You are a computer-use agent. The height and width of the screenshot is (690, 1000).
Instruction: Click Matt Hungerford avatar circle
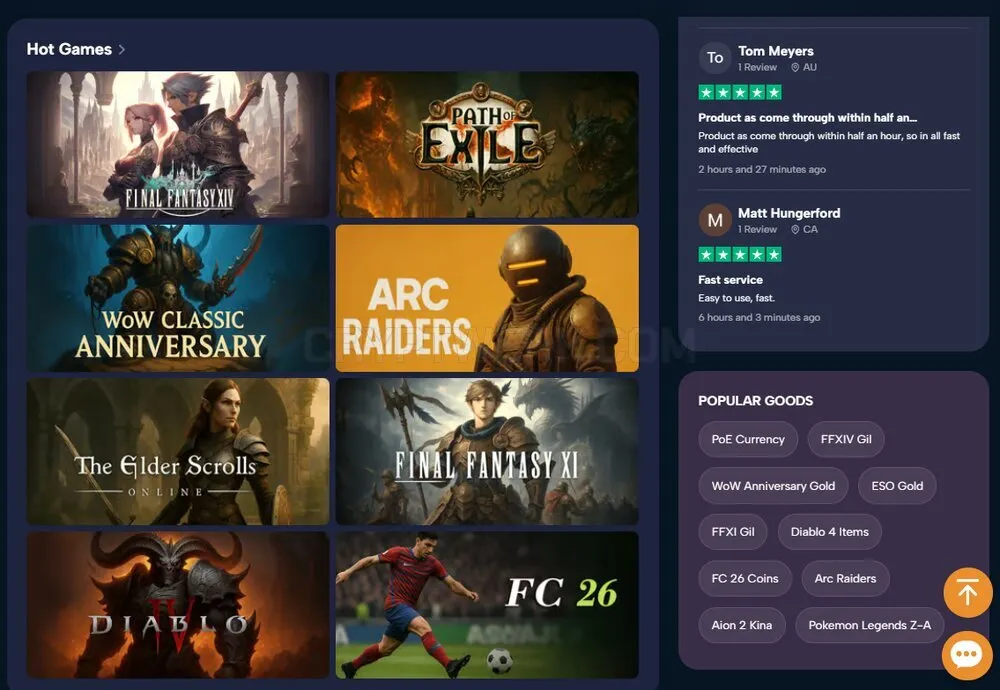click(715, 220)
